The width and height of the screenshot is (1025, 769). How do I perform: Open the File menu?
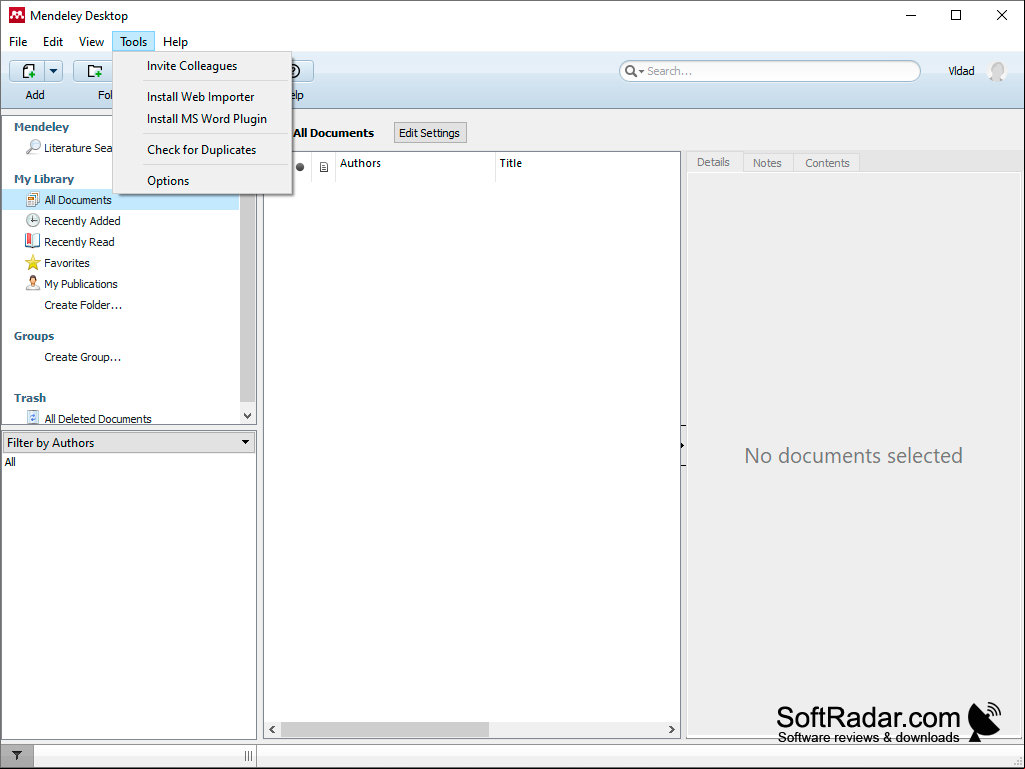tap(18, 42)
